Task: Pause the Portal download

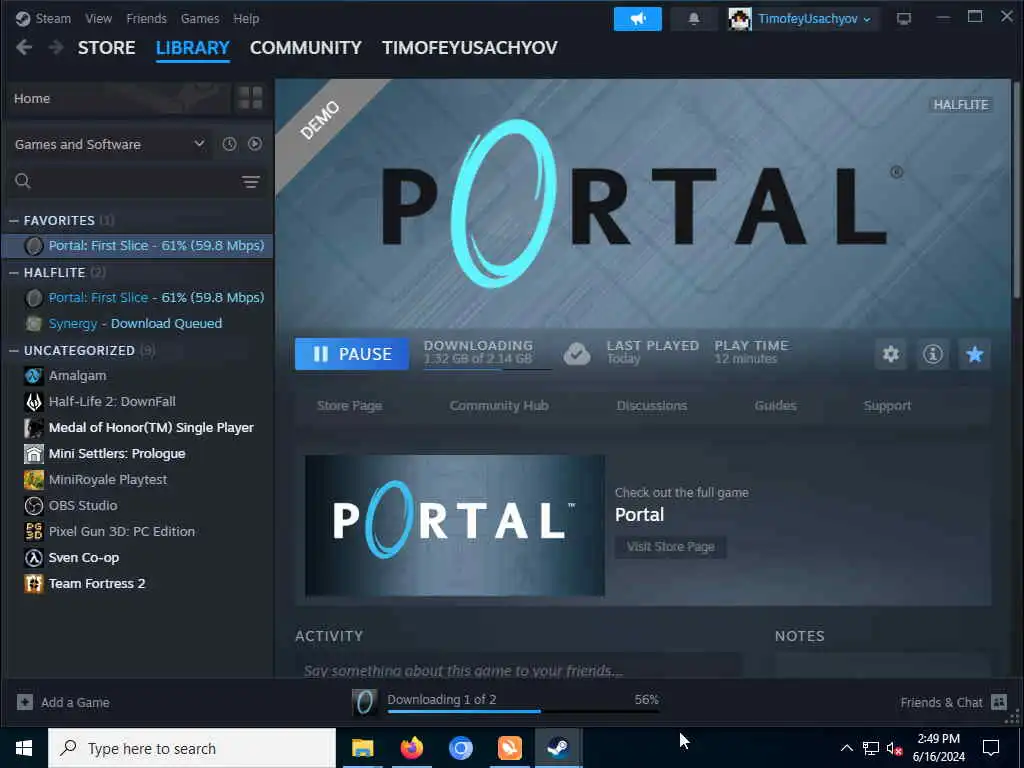Action: click(x=352, y=354)
